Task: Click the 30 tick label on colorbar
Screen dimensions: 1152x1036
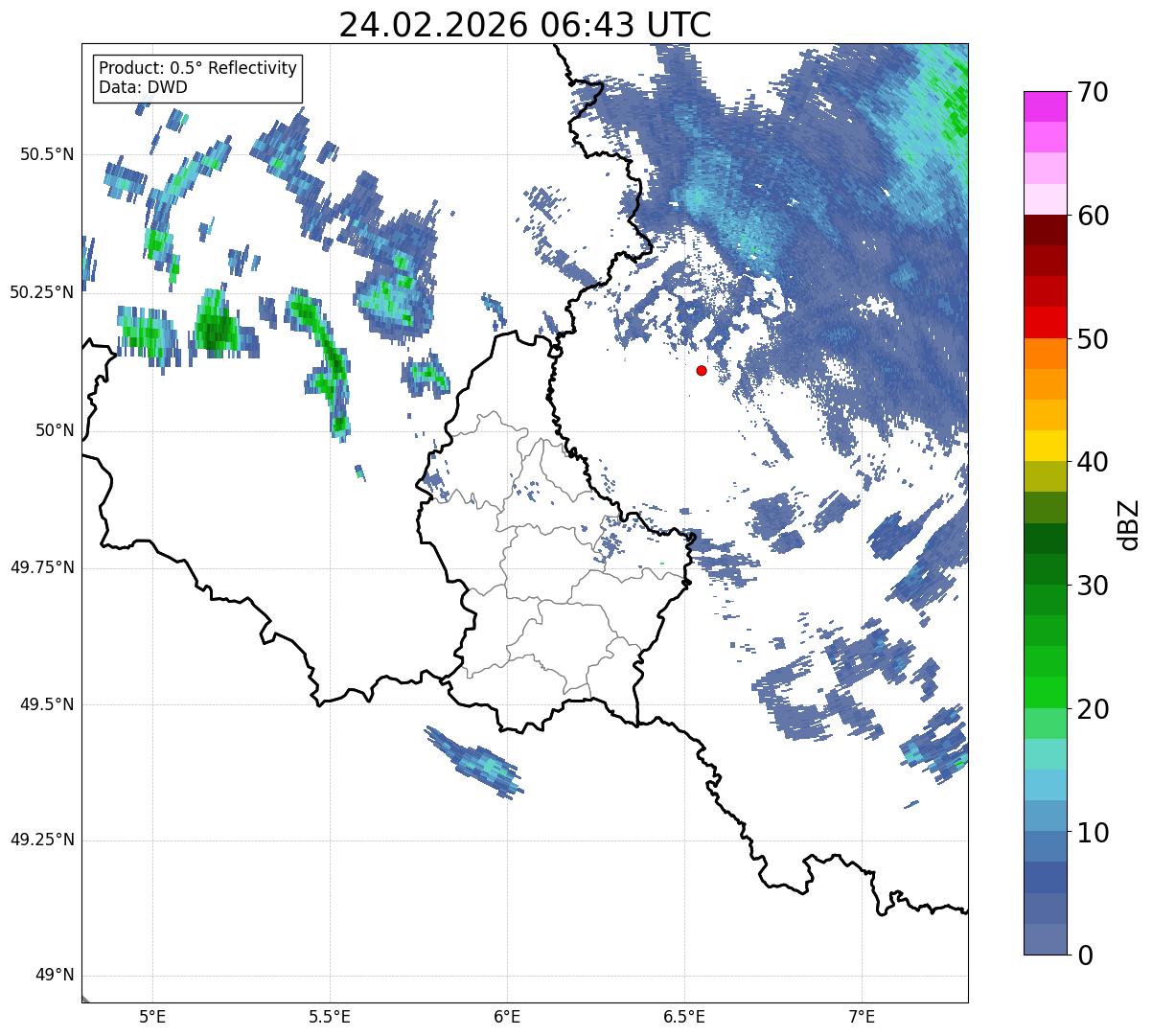Action: click(x=1093, y=586)
